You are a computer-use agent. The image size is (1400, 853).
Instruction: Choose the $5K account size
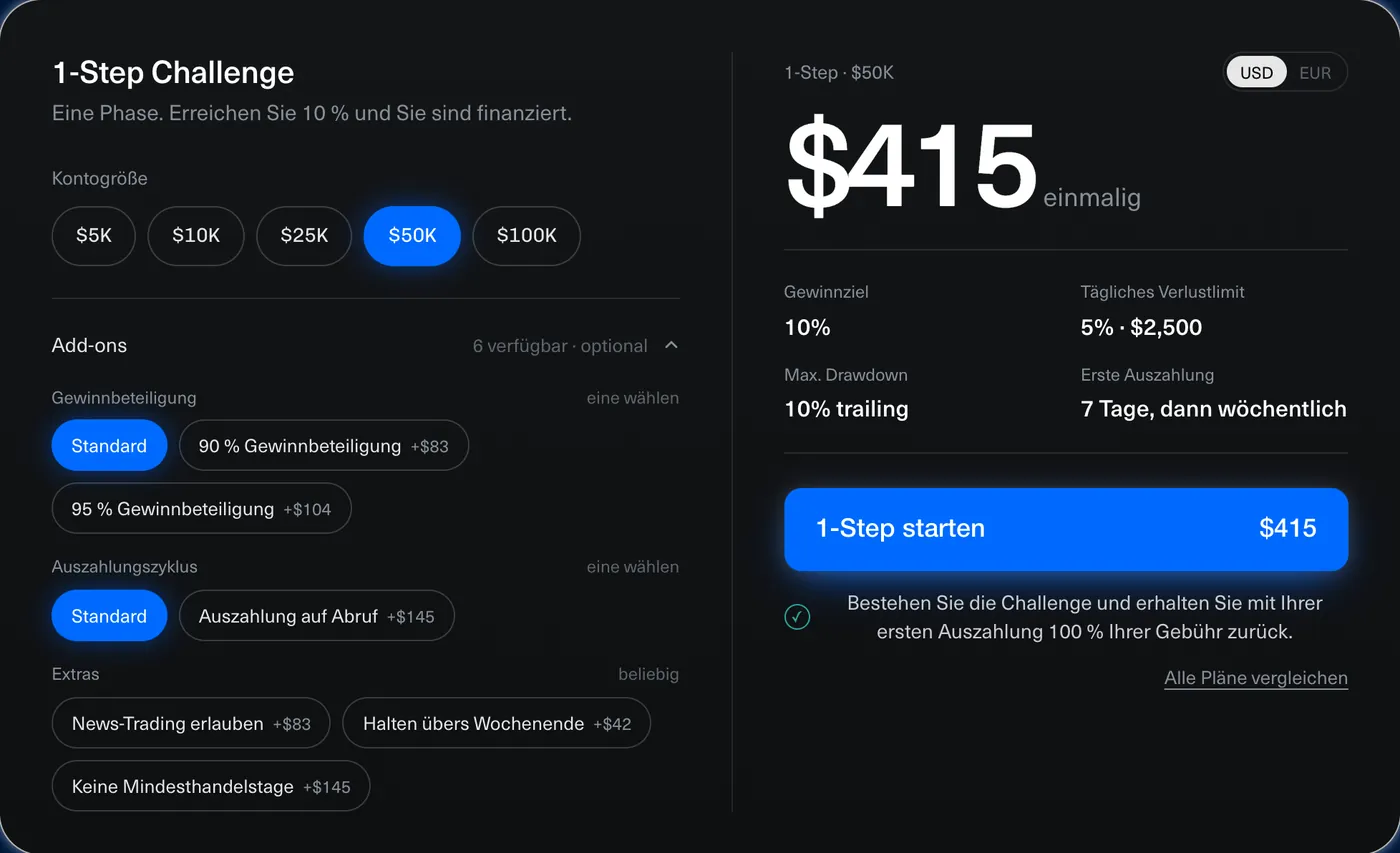pyautogui.click(x=94, y=236)
